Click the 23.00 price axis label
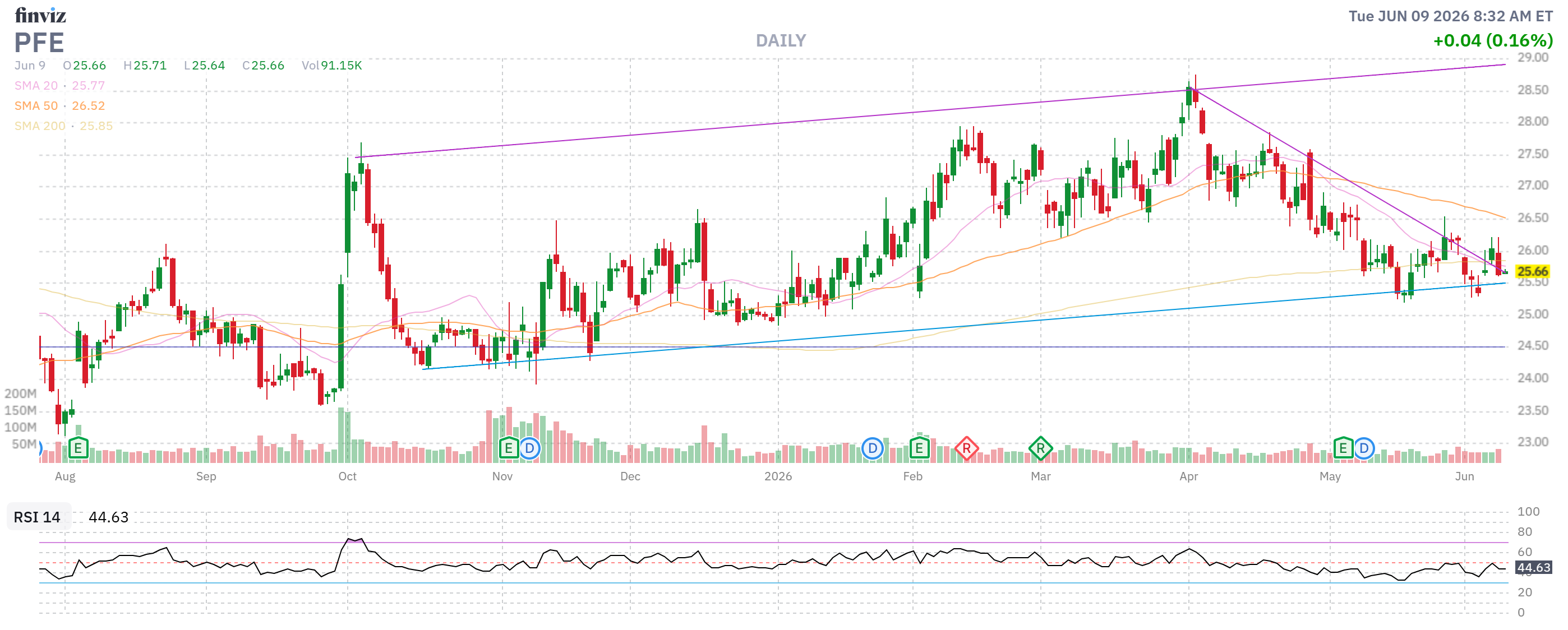 point(1533,442)
